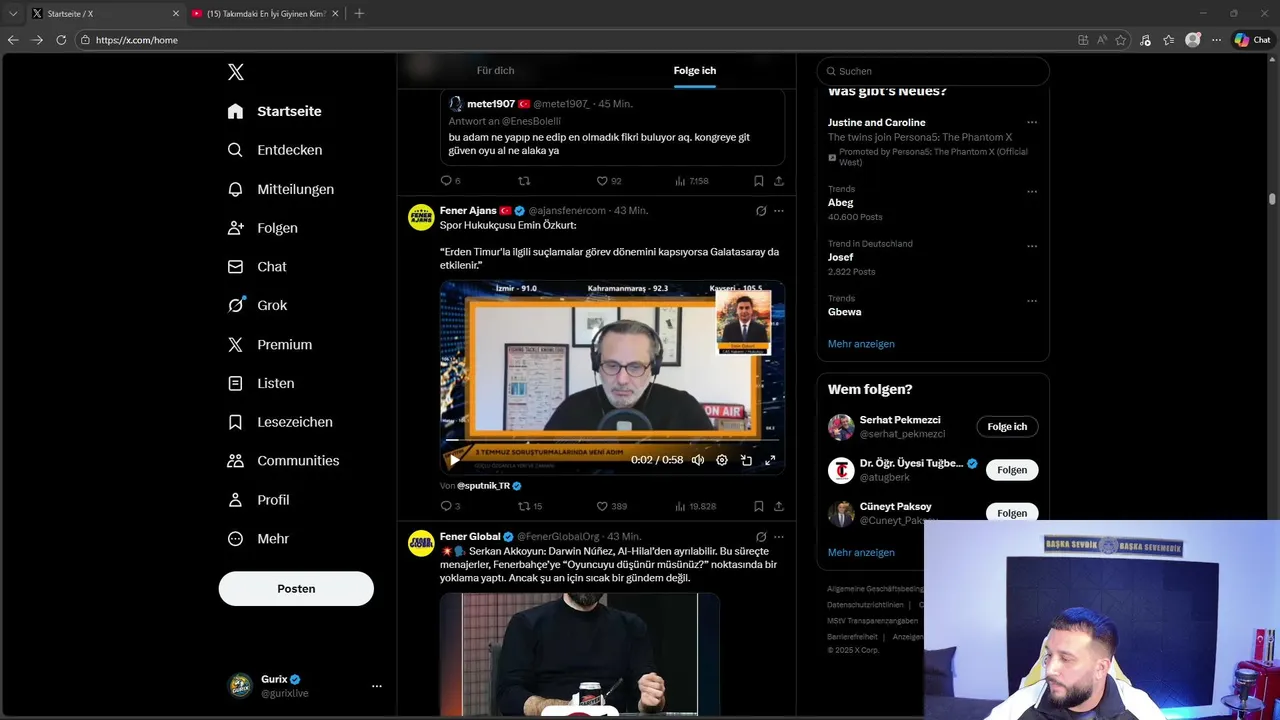This screenshot has height=720, width=1280.
Task: Reload the page
Action: pos(61,40)
